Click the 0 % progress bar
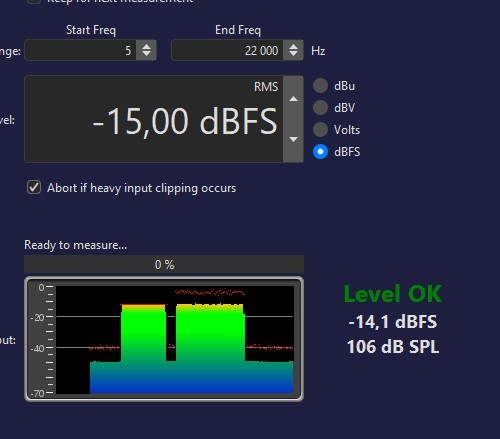Image resolution: width=500 pixels, height=439 pixels. (x=164, y=265)
